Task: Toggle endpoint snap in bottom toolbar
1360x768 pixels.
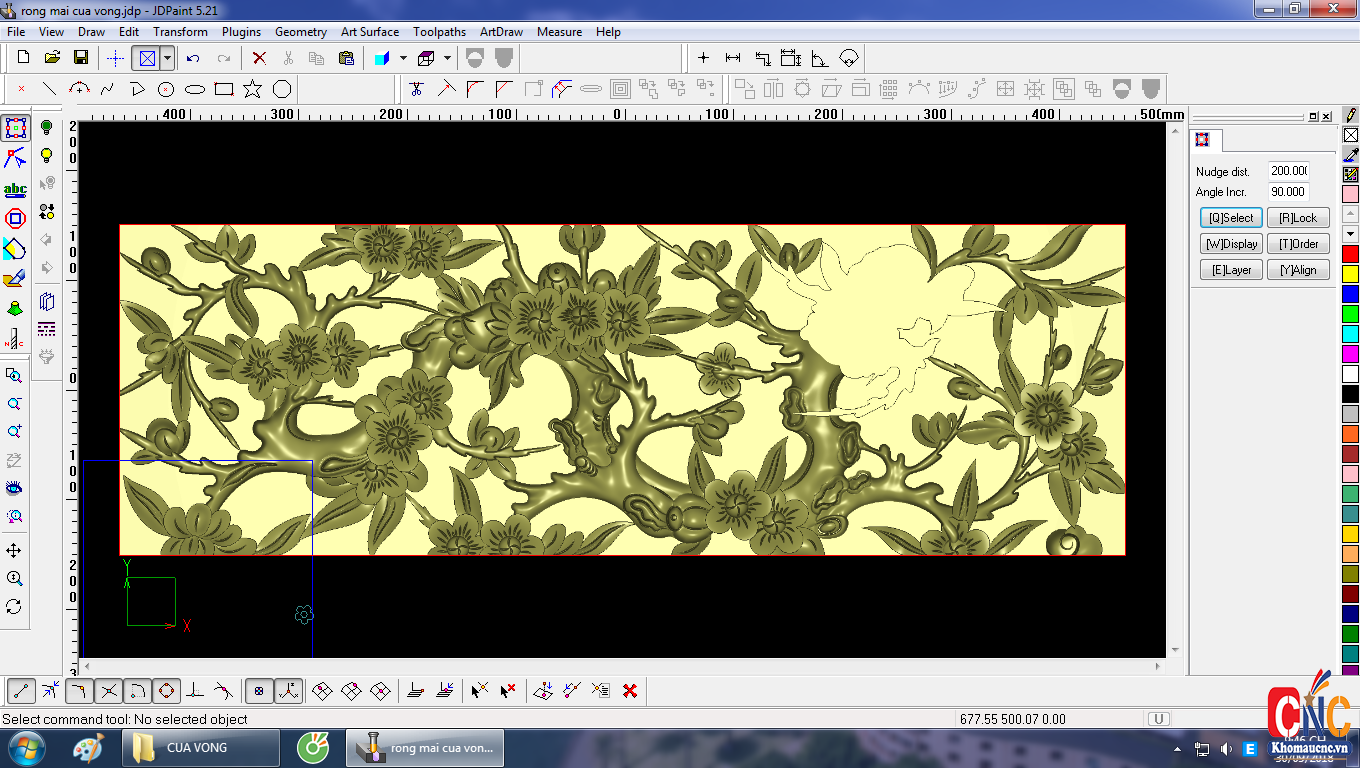Action: point(22,690)
